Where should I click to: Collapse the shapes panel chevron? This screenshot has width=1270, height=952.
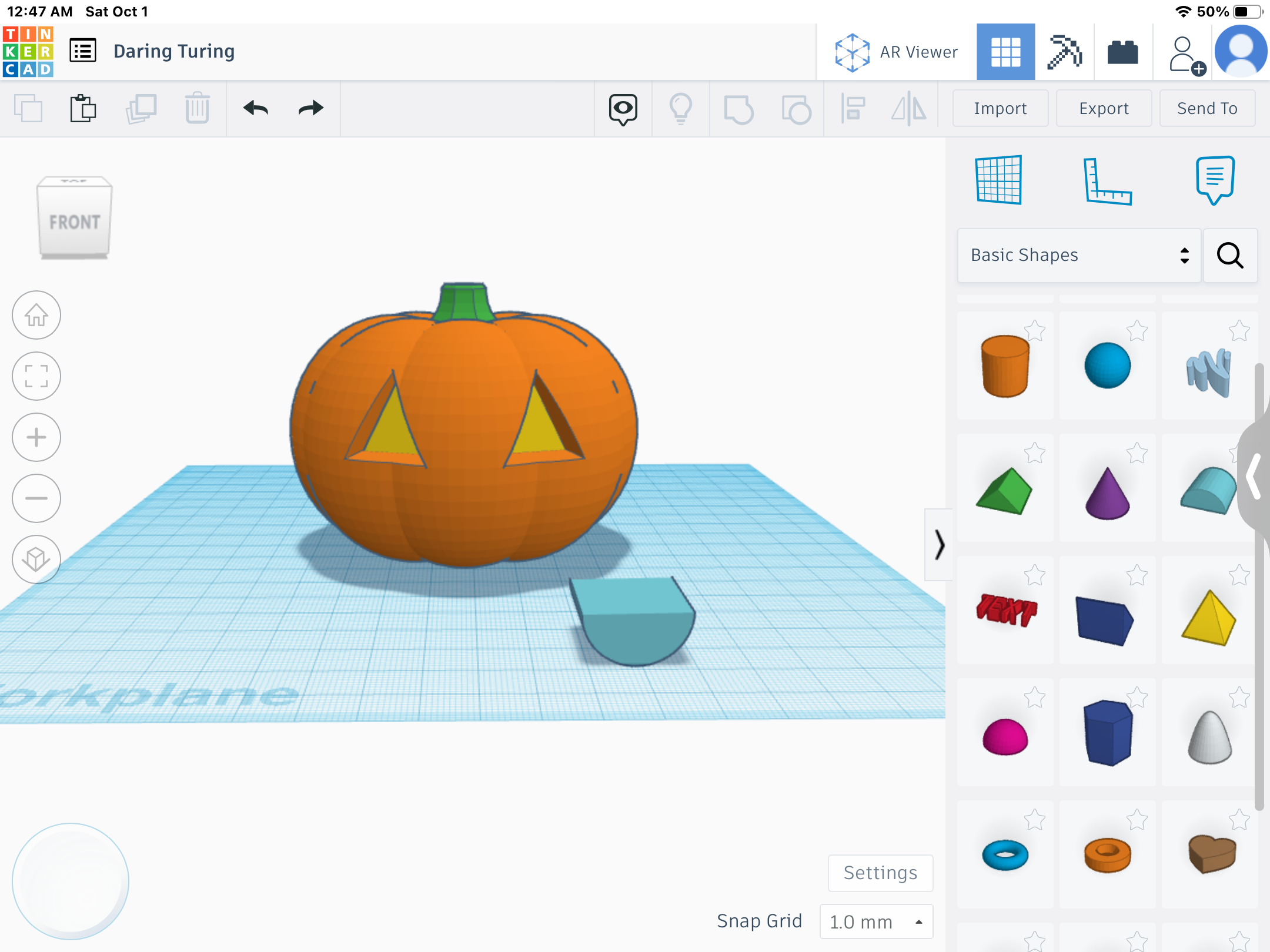[x=939, y=545]
